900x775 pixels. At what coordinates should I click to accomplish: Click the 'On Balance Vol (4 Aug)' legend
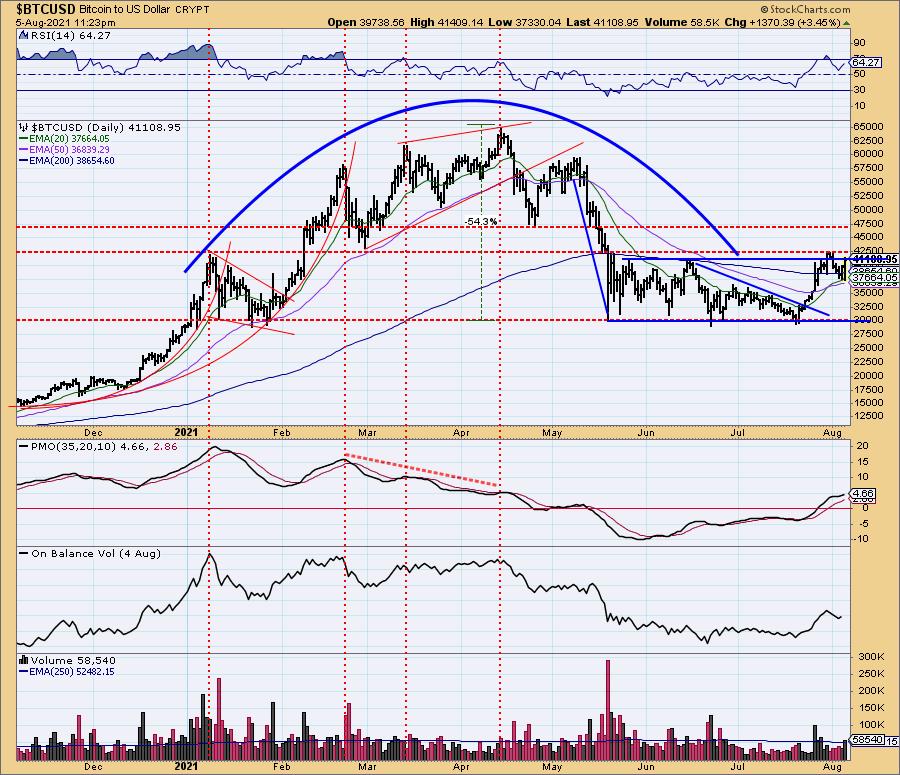click(90, 554)
